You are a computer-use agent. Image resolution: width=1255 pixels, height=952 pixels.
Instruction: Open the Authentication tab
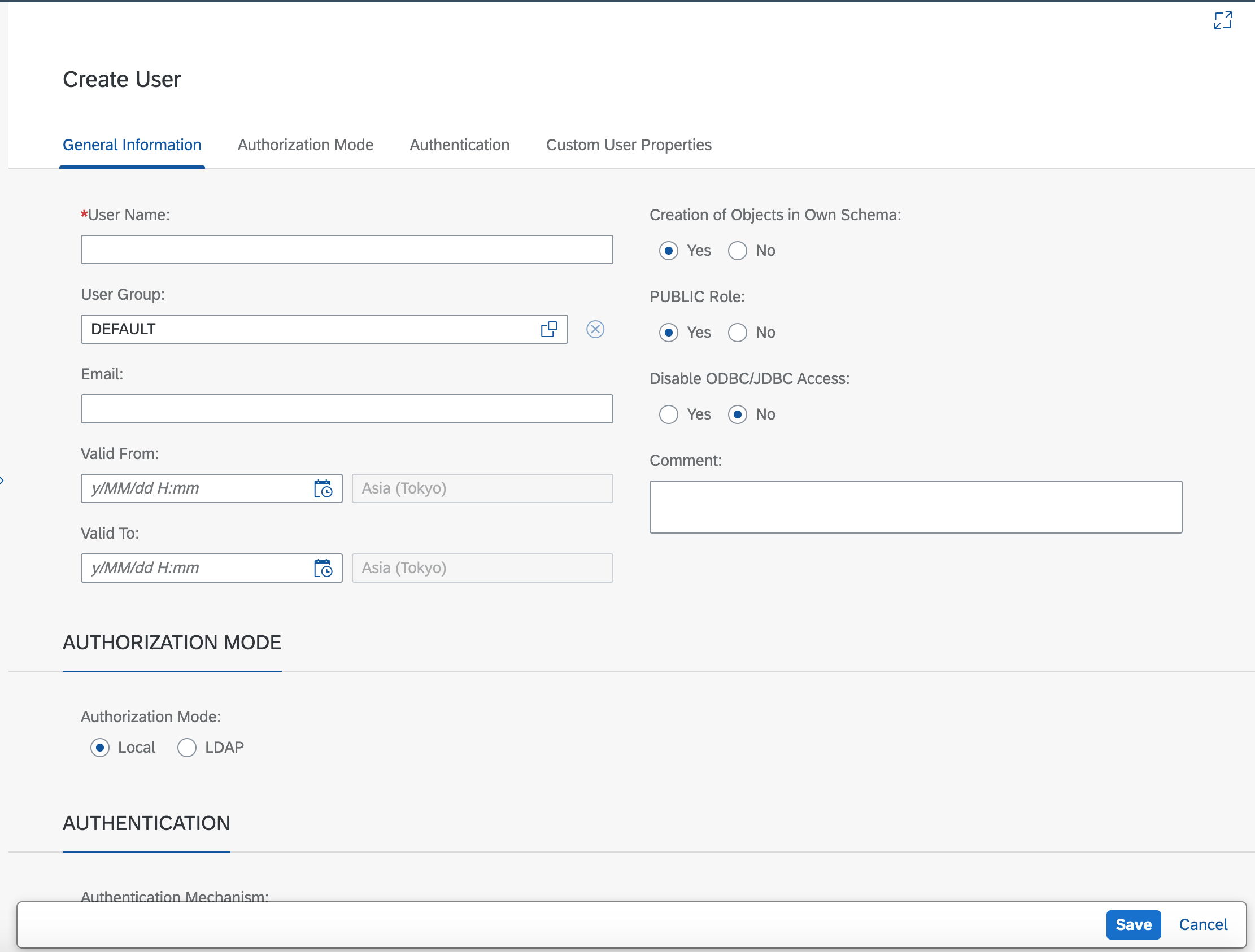(x=460, y=145)
